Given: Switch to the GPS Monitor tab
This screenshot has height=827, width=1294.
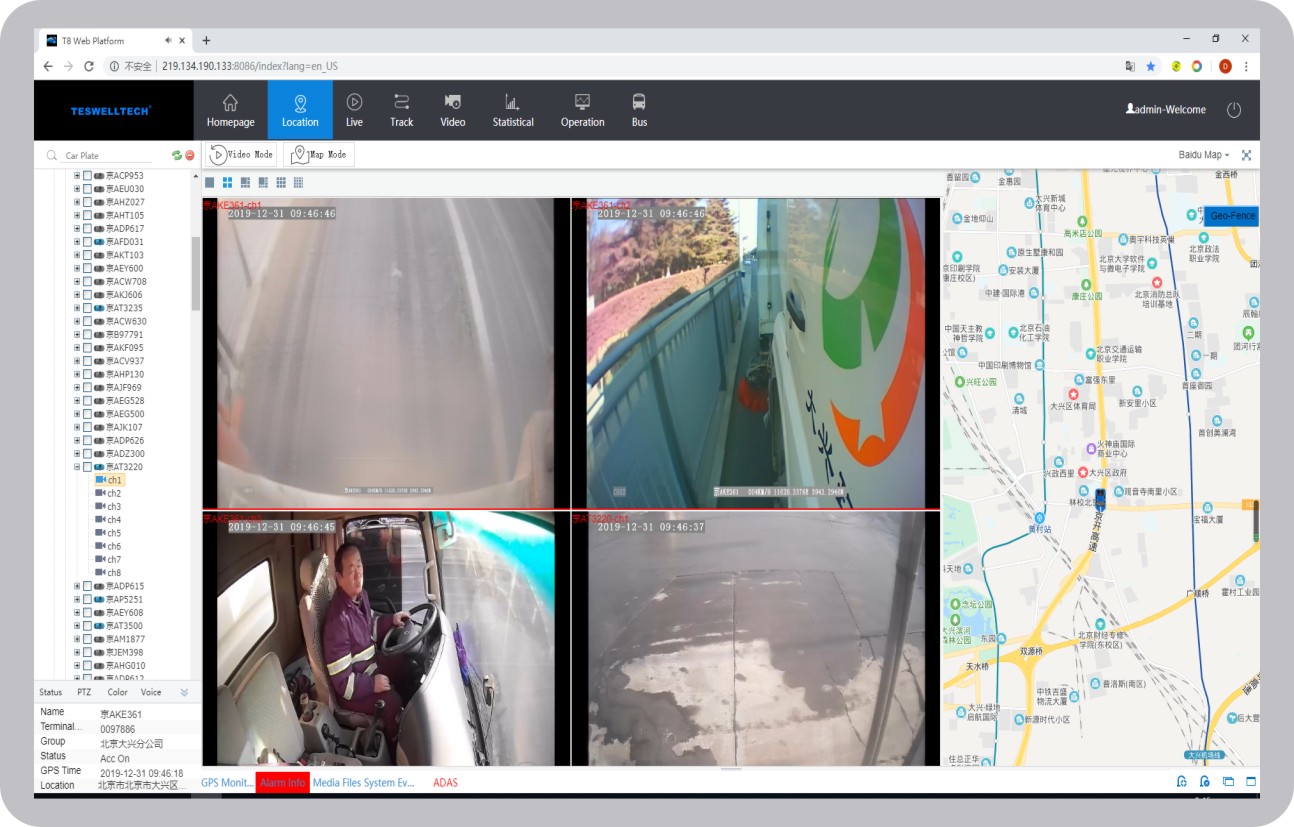Looking at the screenshot, I should pos(228,782).
